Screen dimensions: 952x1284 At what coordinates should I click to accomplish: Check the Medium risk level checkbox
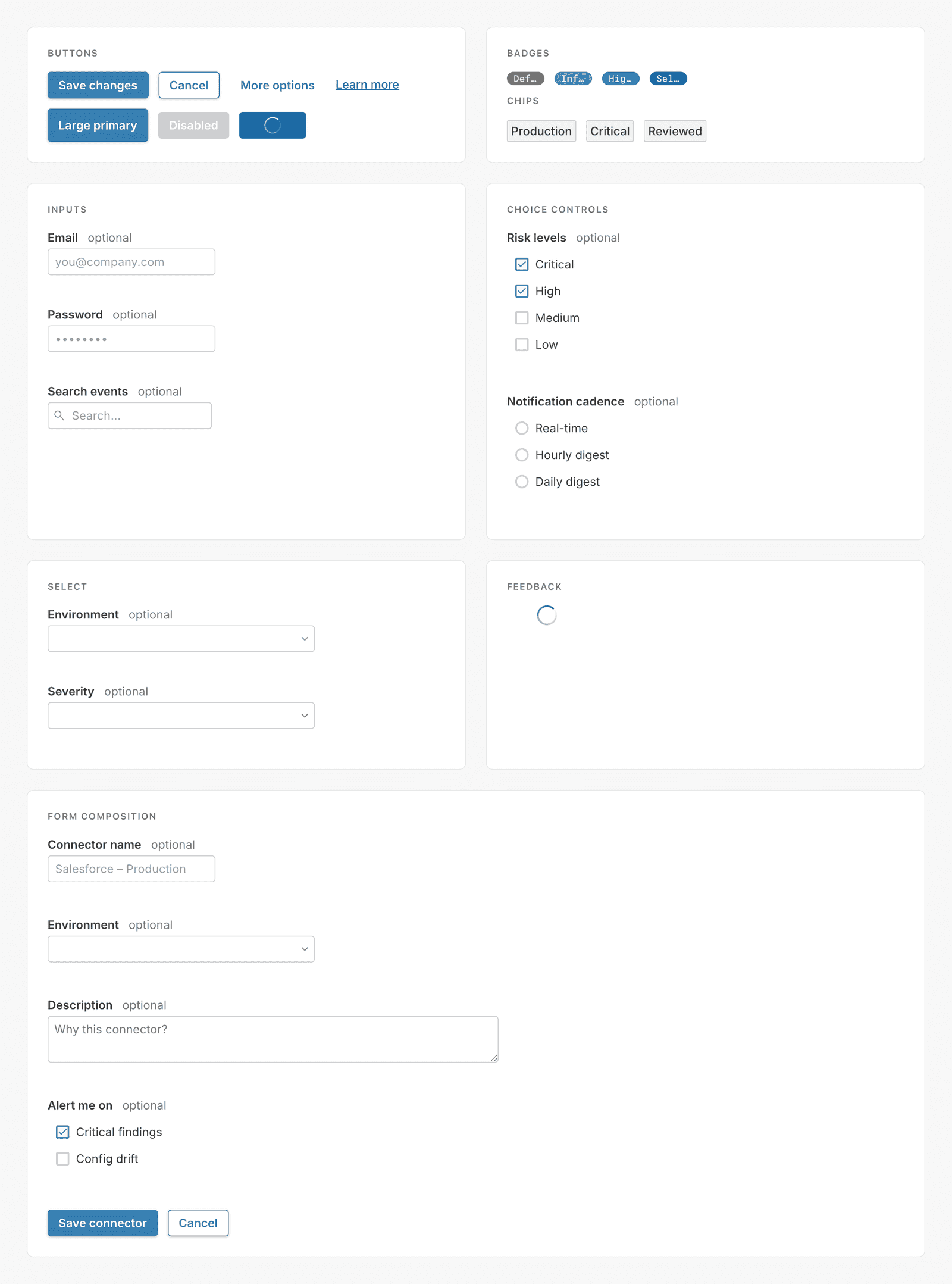[522, 318]
